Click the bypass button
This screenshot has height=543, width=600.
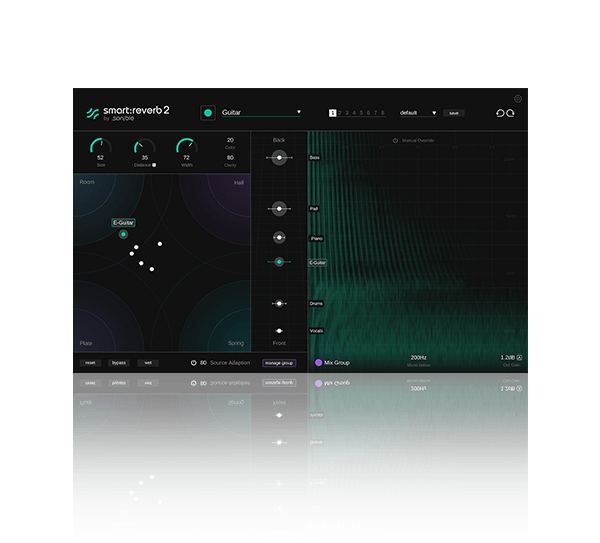119,363
